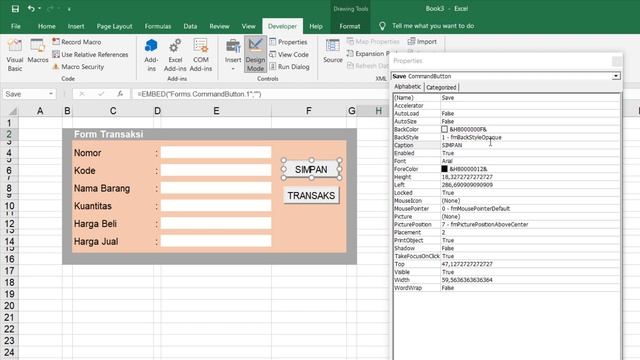Click the TRANSAKS command button
640x360 pixels.
pyautogui.click(x=311, y=196)
